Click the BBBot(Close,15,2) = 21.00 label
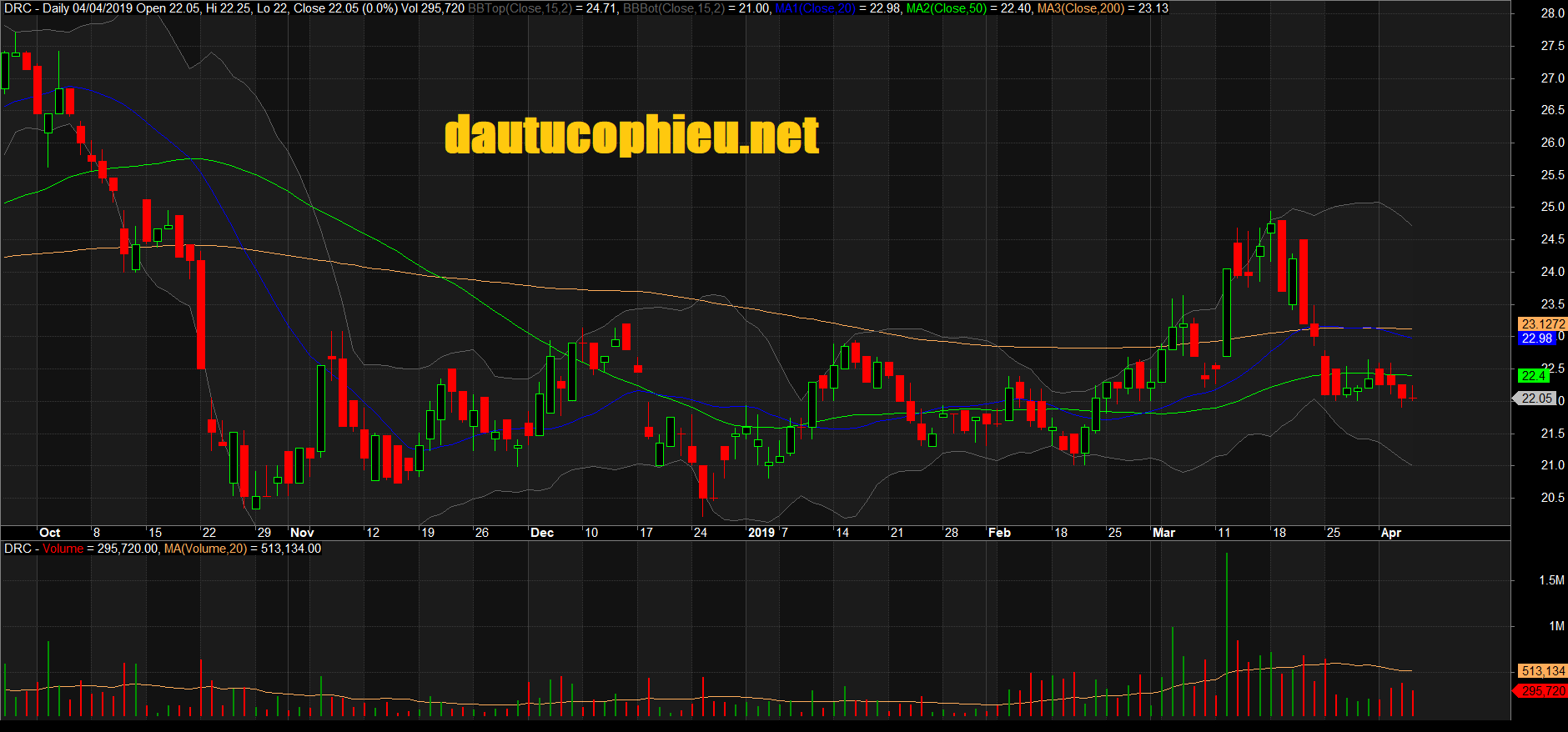Screen dimensions: 1568x732 click(x=696, y=8)
